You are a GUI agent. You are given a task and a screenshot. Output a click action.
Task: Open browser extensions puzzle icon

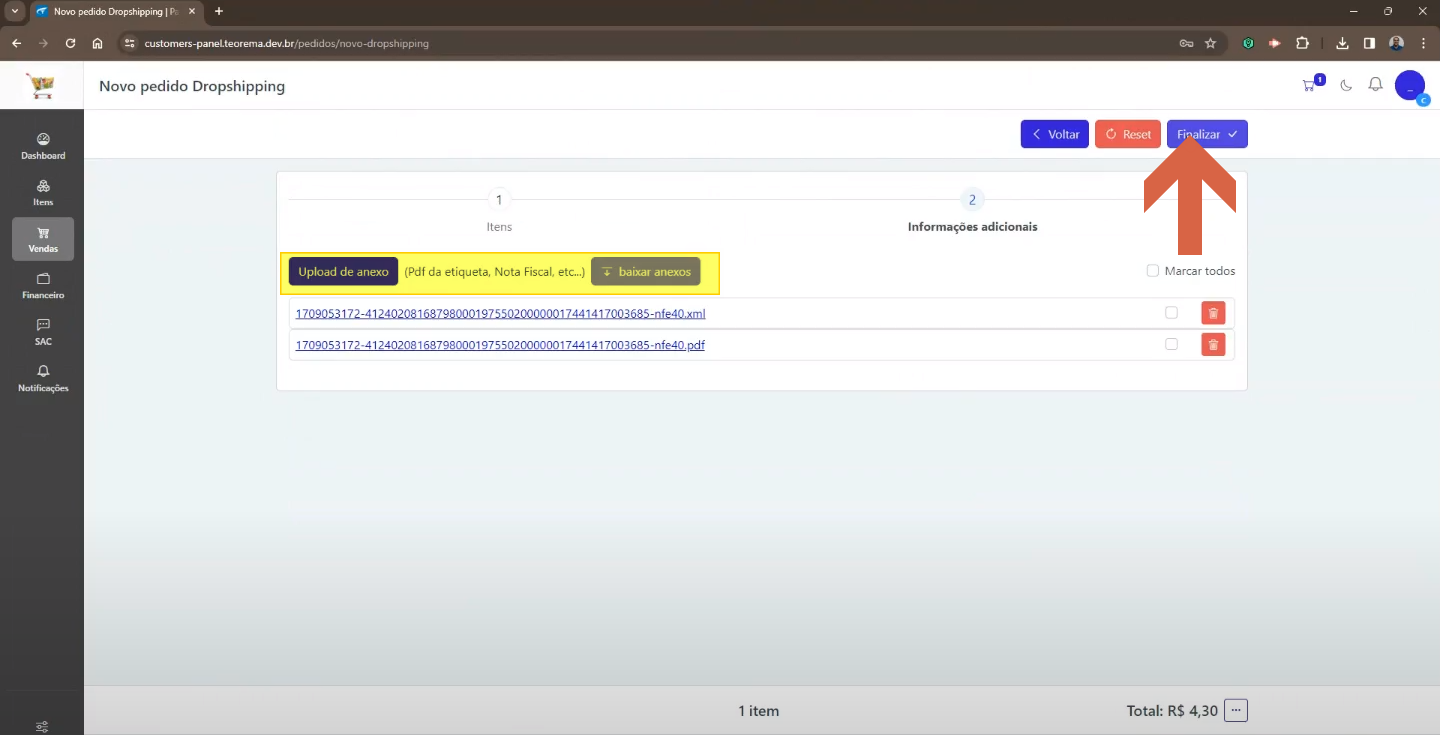tap(1302, 43)
